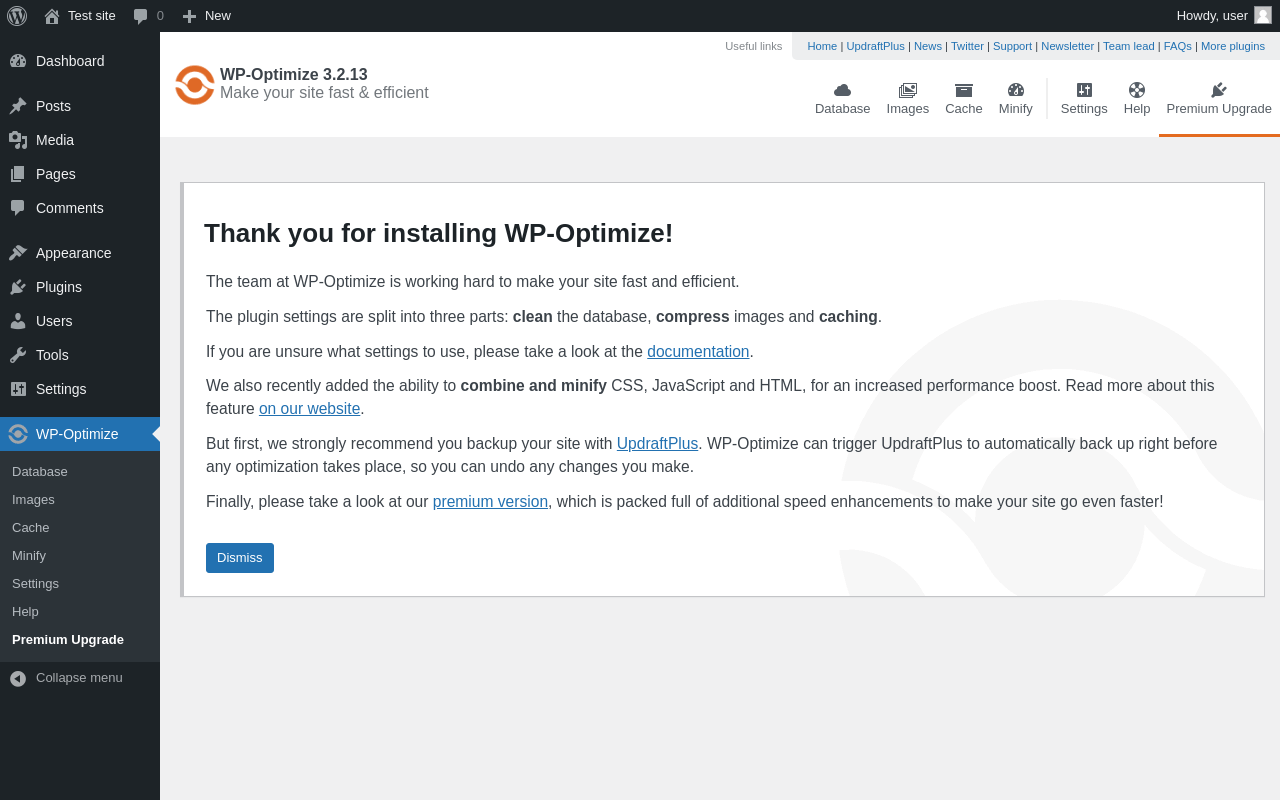The image size is (1280, 800).
Task: Open the Howdy user account menu
Action: coord(1222,16)
